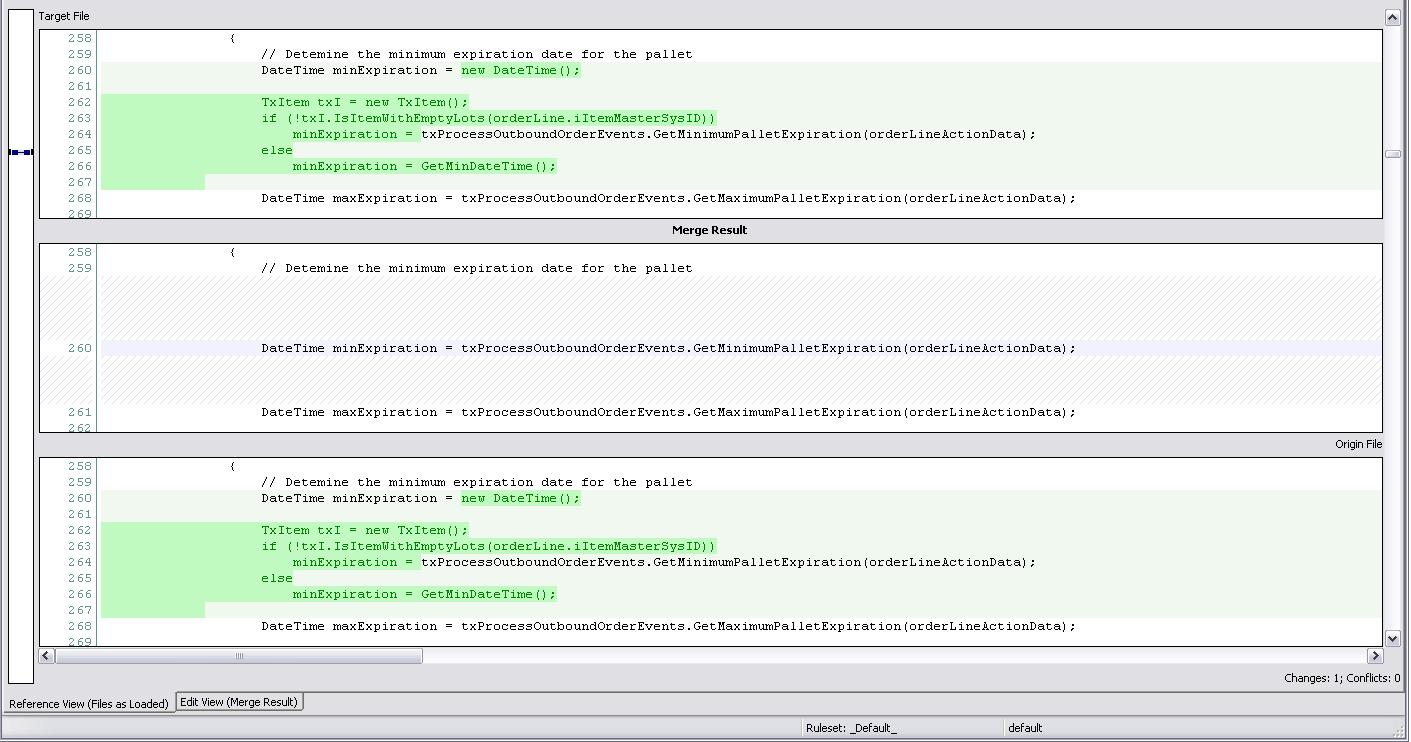Click the 'default' status bar entry
Screen dimensions: 1411x742
point(1025,728)
